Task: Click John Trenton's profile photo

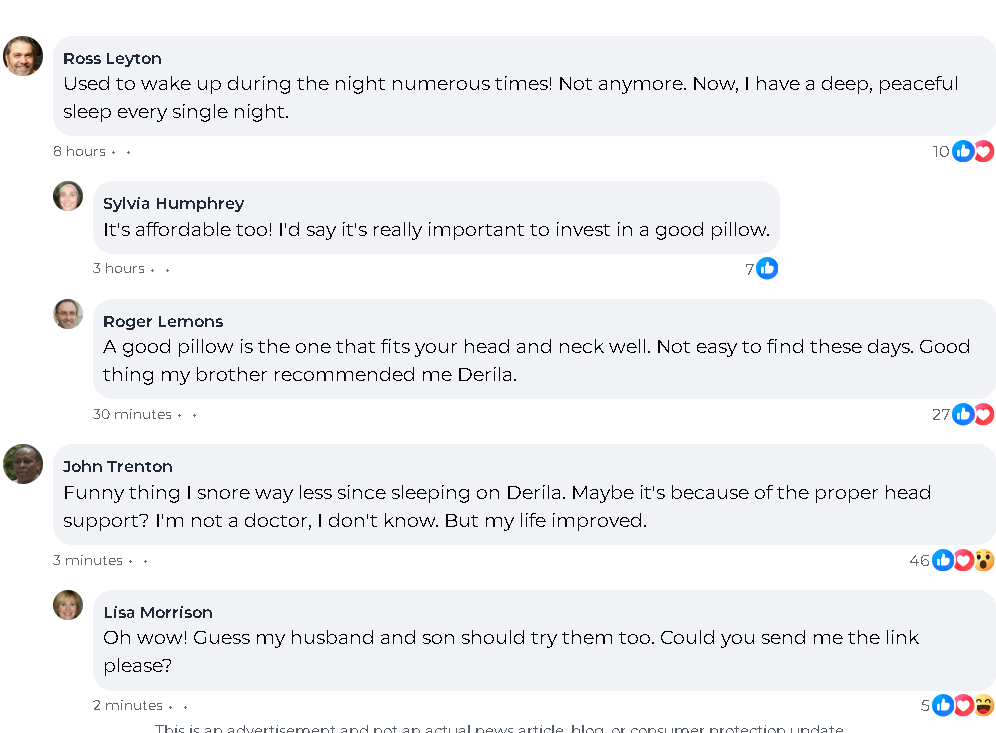Action: point(23,464)
